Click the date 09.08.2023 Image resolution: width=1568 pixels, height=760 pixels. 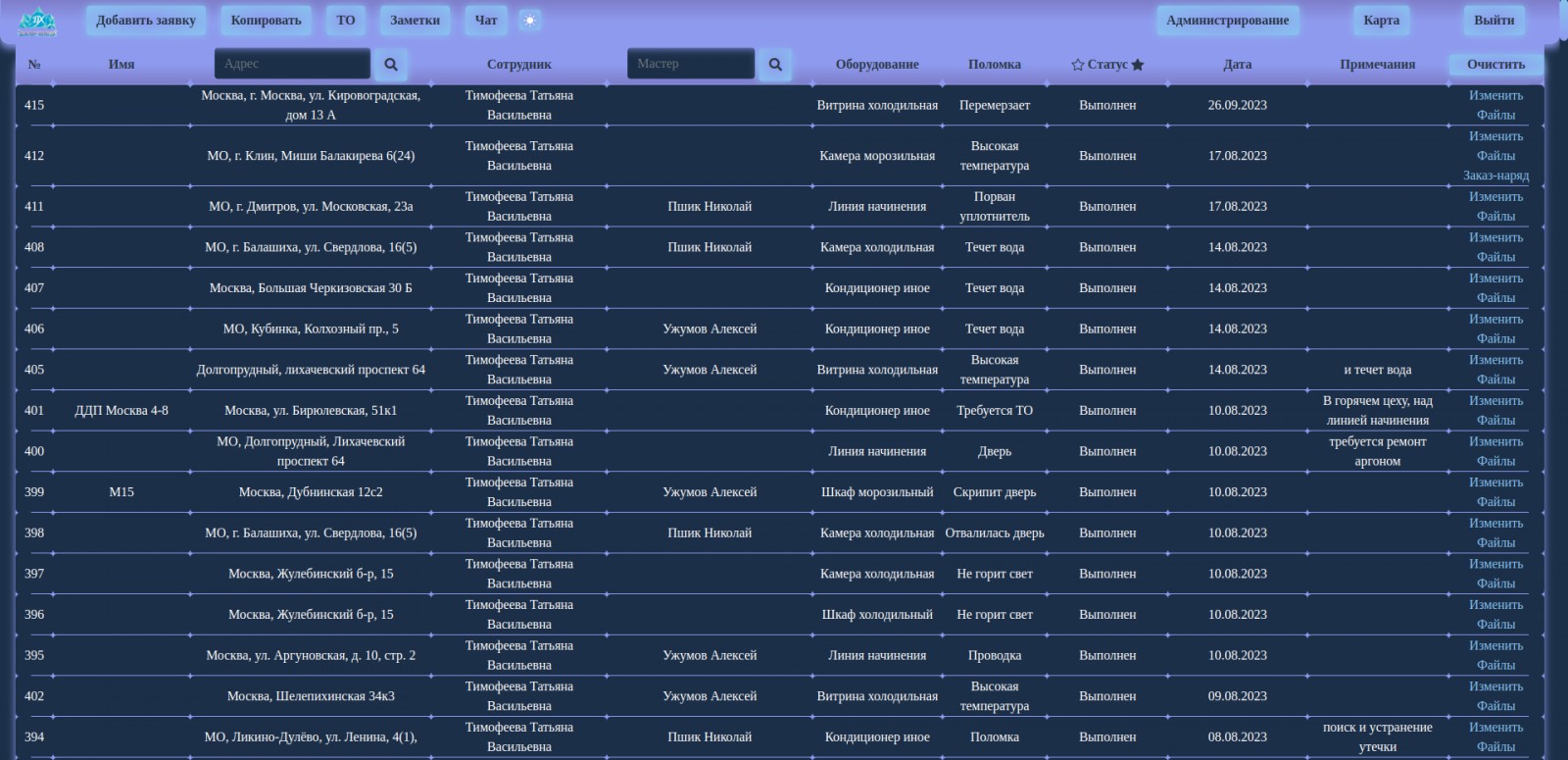coord(1238,696)
